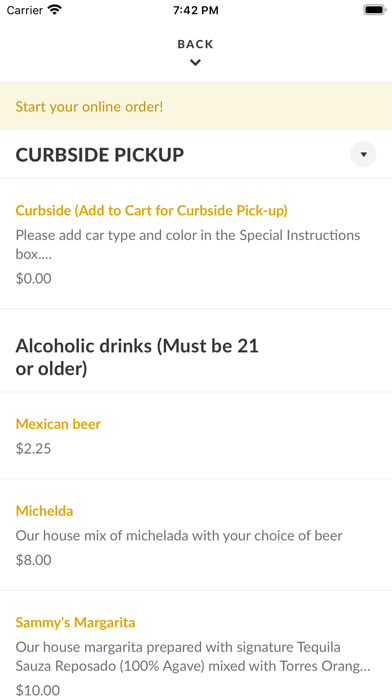The height and width of the screenshot is (696, 392).
Task: Open the Michelda menu item
Action: point(44,511)
